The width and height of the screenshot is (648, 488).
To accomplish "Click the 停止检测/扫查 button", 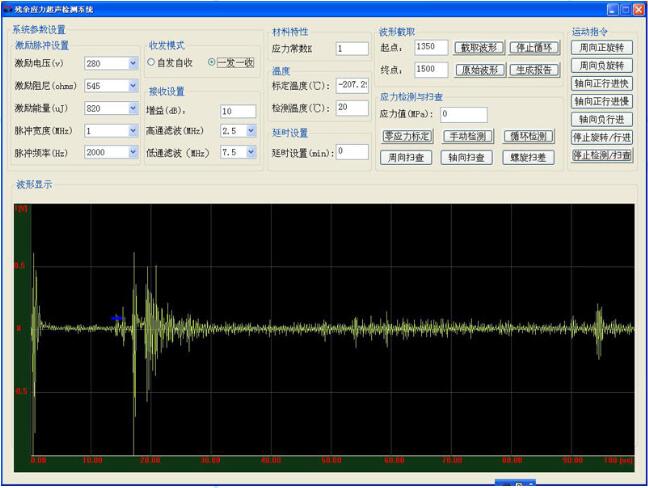I will pos(601,156).
